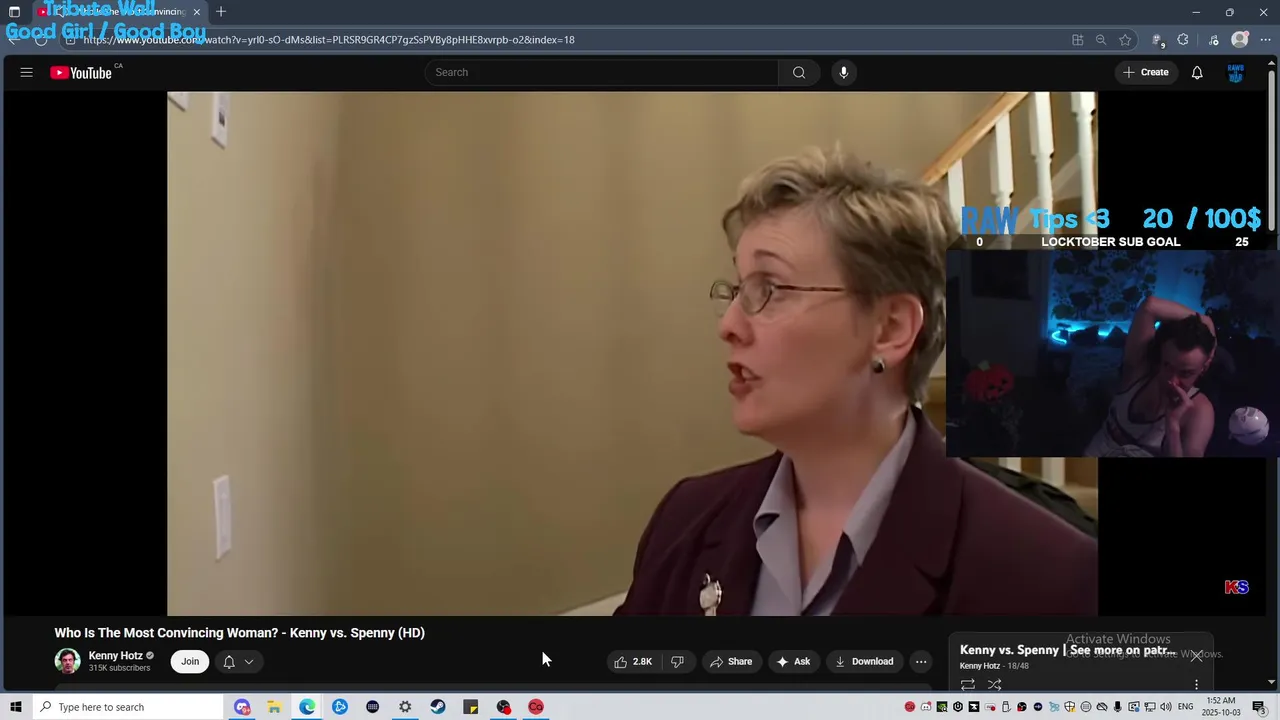Open the browser Extensions puzzle icon

[x=1183, y=40]
